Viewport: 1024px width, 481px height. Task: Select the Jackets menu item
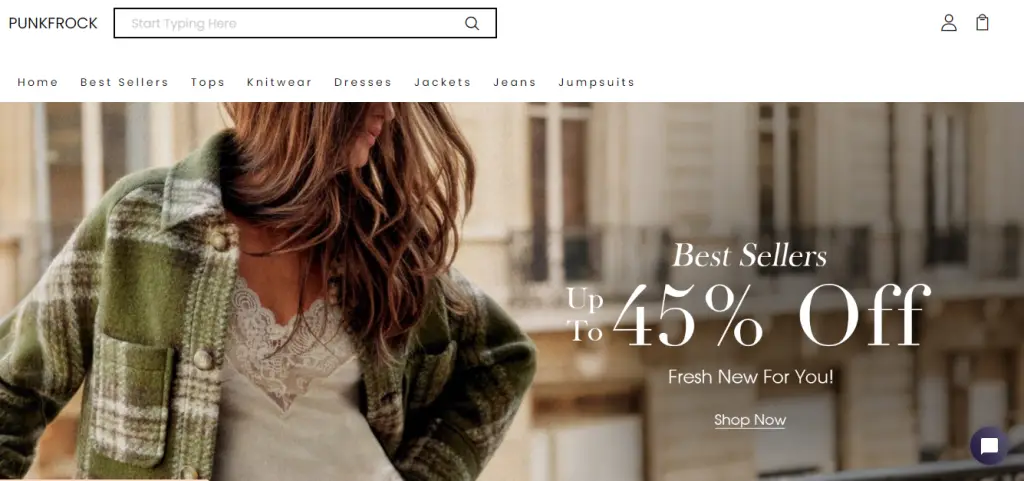(442, 82)
